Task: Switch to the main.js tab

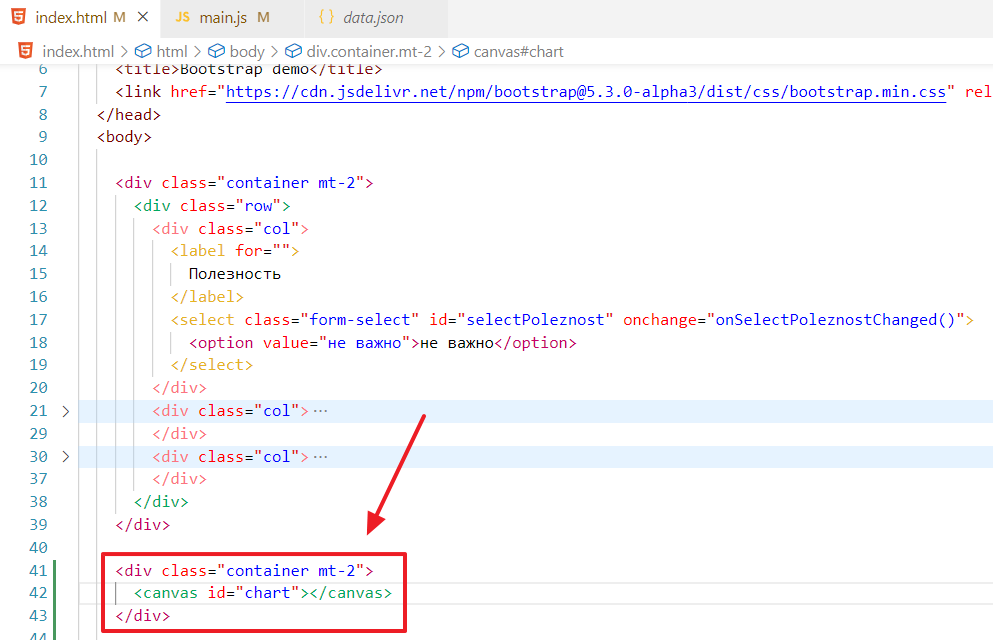Action: pos(223,18)
